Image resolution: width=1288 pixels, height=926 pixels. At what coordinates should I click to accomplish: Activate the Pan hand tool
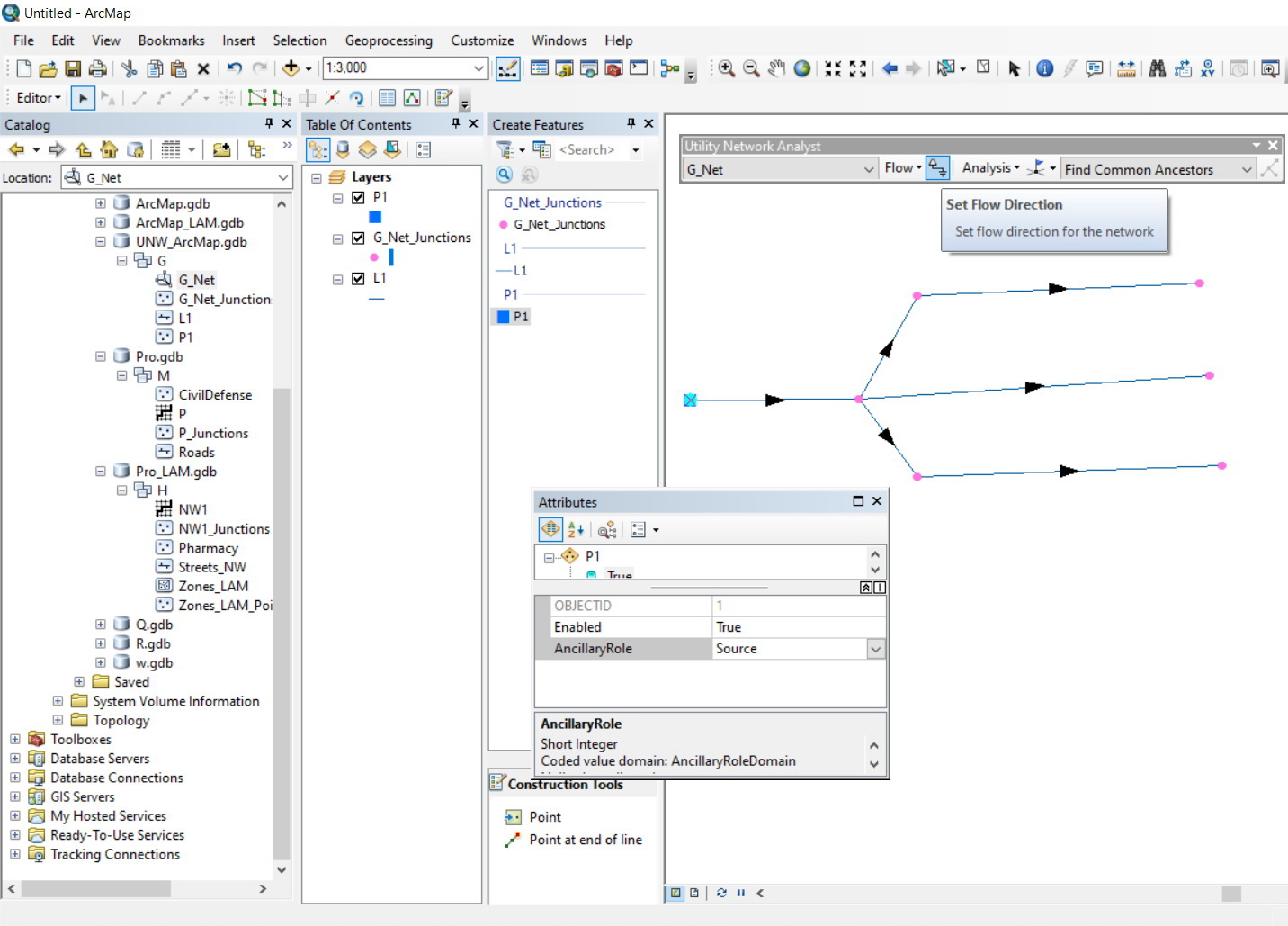point(776,68)
